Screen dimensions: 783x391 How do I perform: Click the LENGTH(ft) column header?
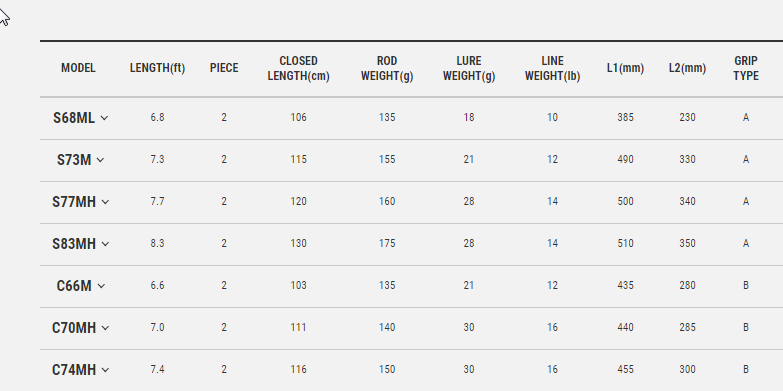pyautogui.click(x=157, y=68)
